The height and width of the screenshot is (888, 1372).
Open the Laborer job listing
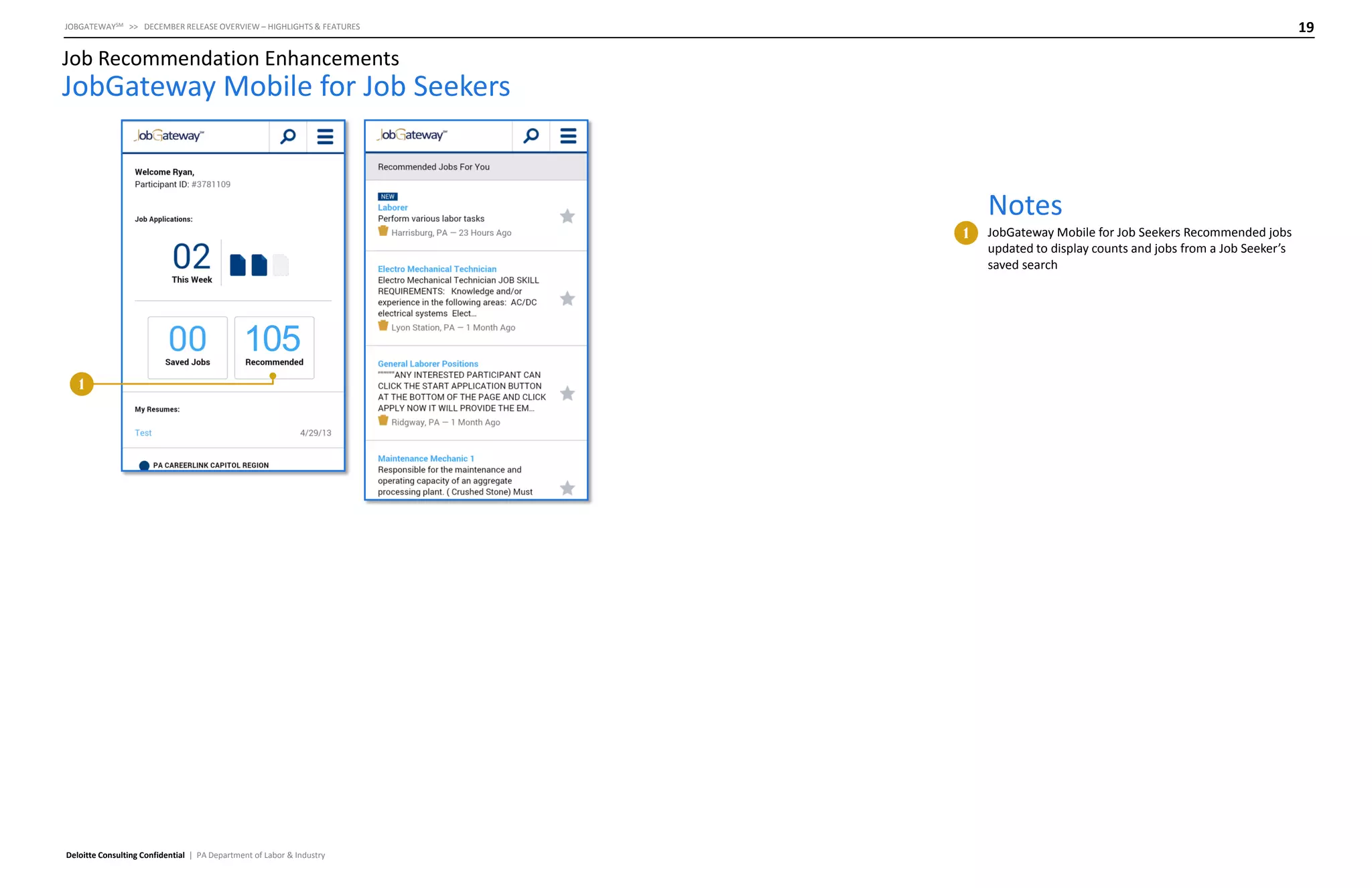393,208
